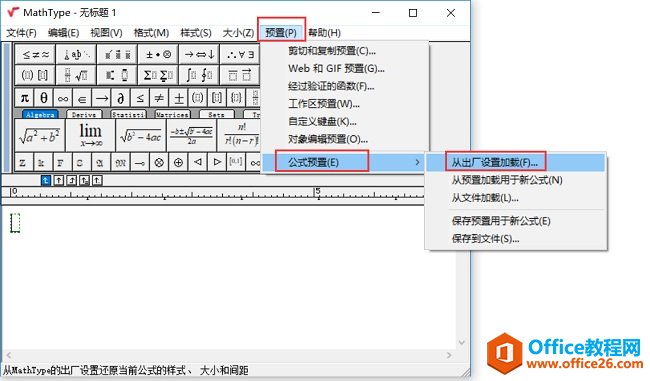Insert the partial derivative symbol

coord(121,98)
